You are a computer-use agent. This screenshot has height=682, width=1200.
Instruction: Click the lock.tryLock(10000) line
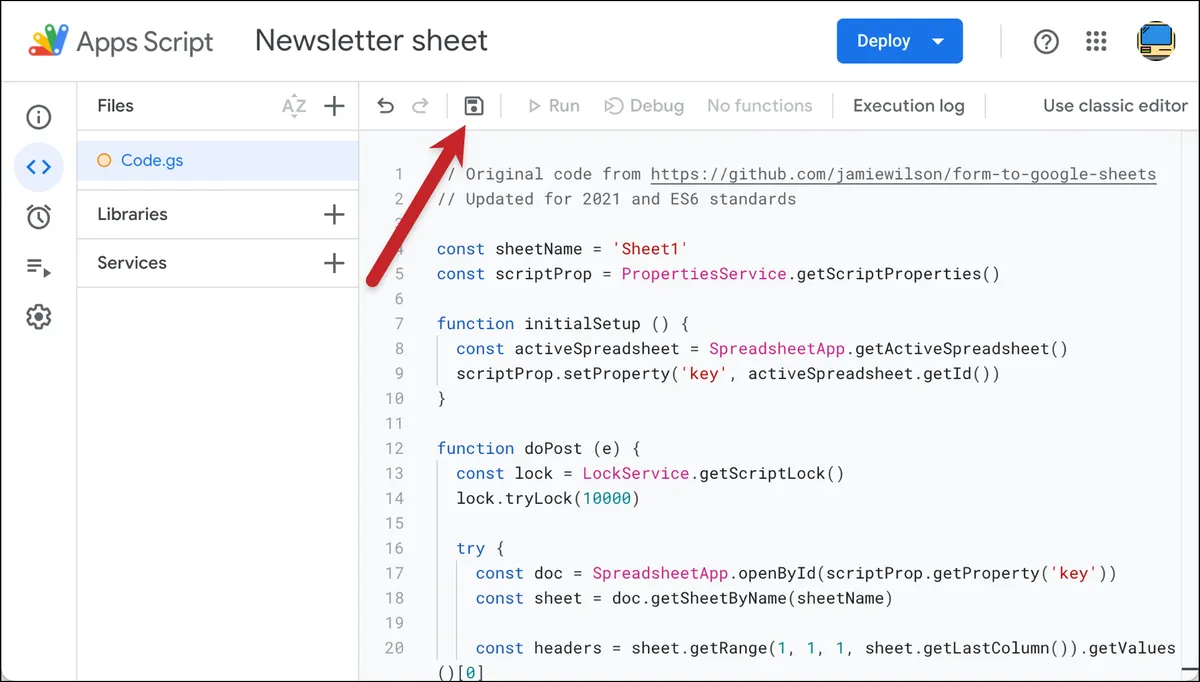[x=548, y=498]
